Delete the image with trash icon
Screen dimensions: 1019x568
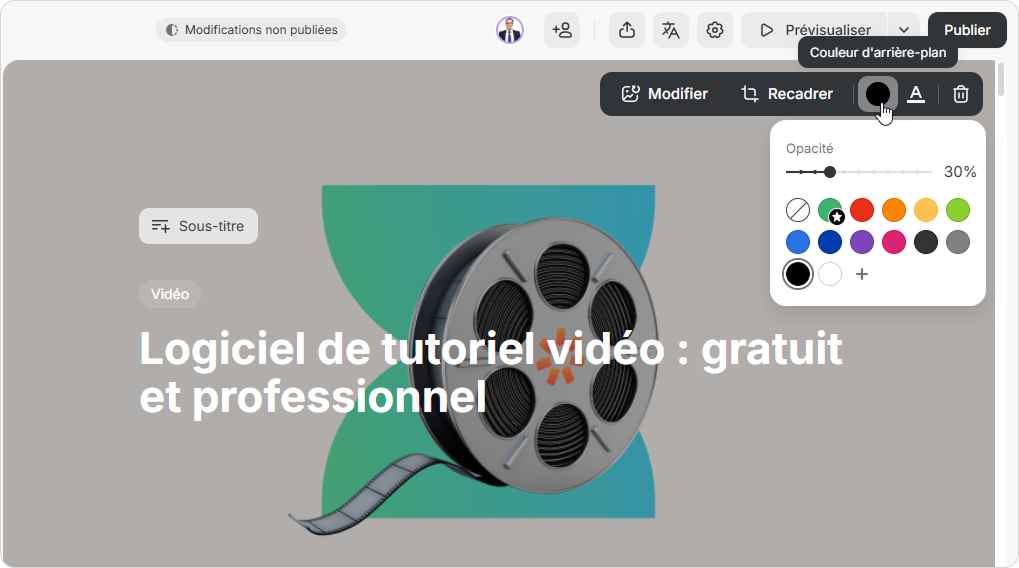(961, 94)
